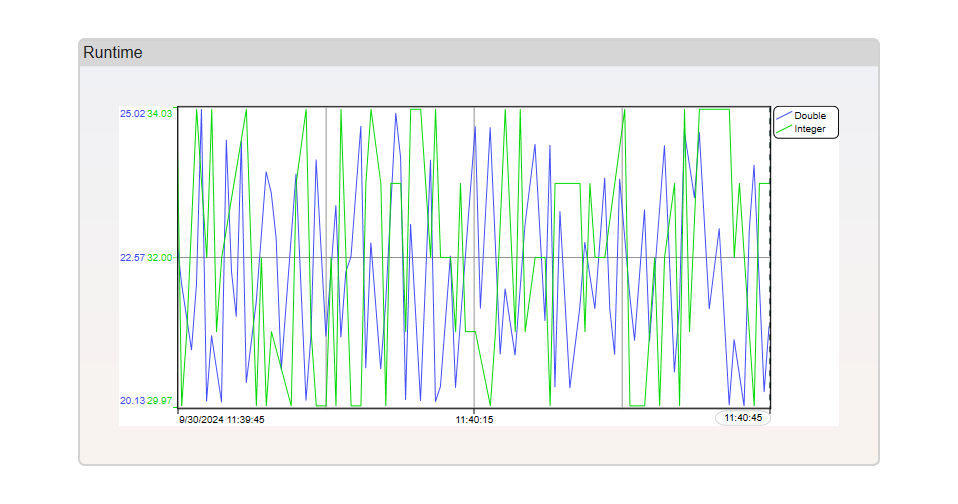The image size is (958, 504).
Task: Click the green 29.97 minimum axis value
Action: (x=160, y=401)
